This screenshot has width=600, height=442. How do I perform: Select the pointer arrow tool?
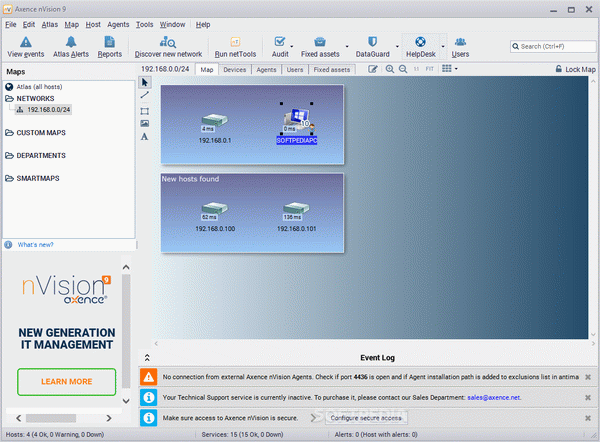(145, 82)
